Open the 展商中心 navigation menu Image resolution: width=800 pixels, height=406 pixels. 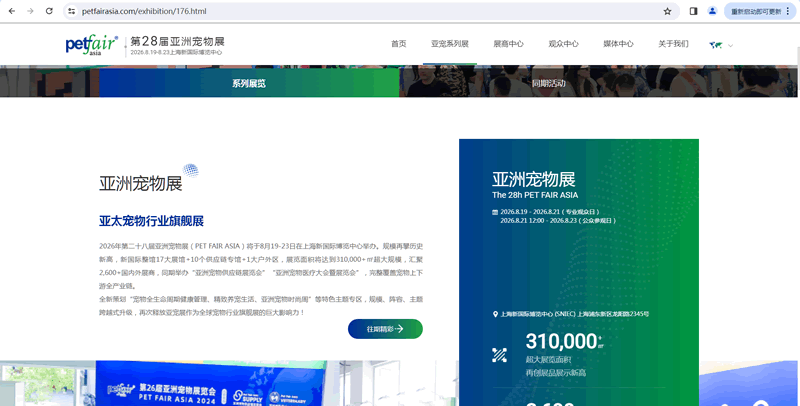[508, 44]
